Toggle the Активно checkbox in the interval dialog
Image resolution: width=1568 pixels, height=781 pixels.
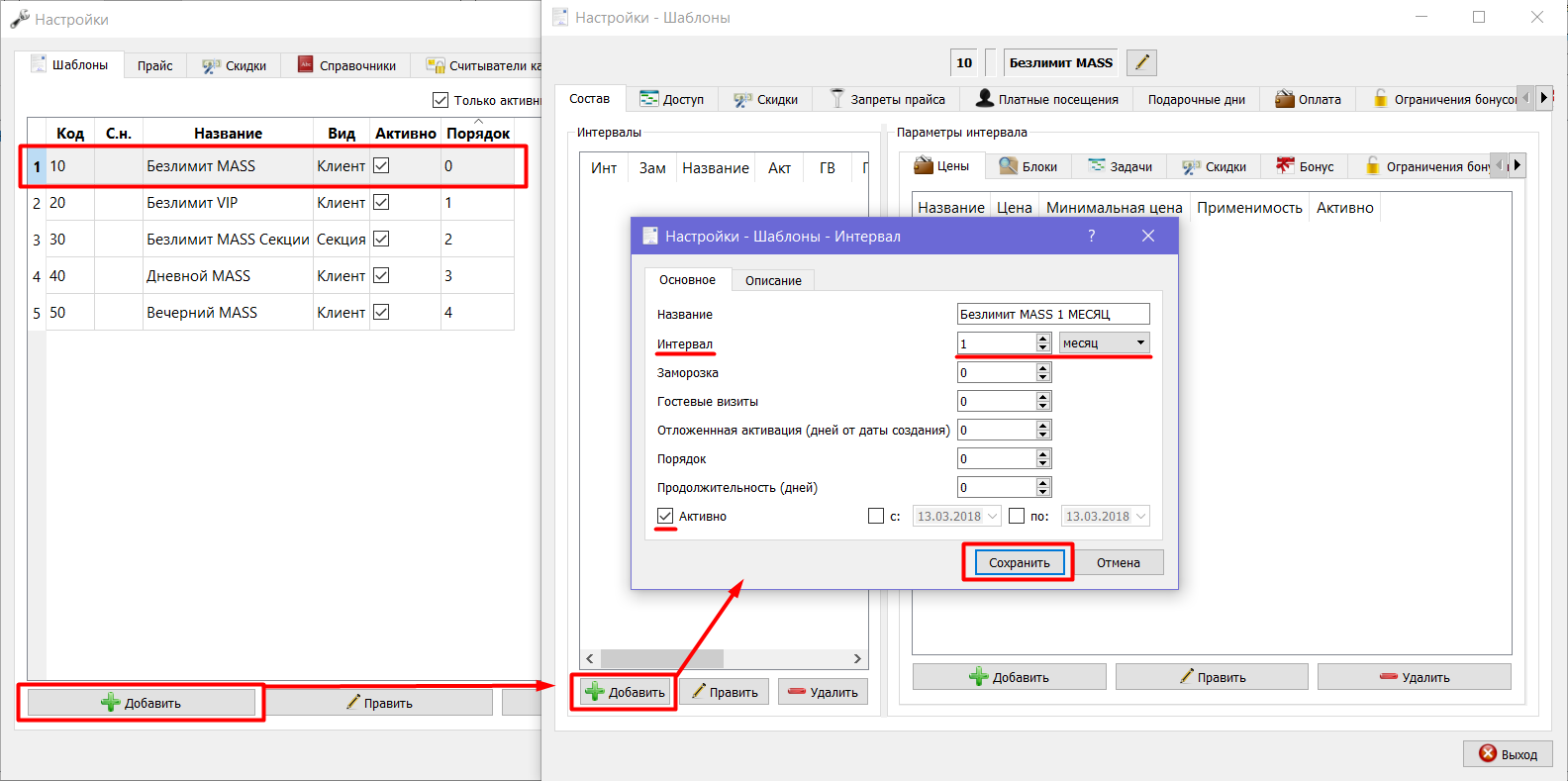click(x=665, y=516)
